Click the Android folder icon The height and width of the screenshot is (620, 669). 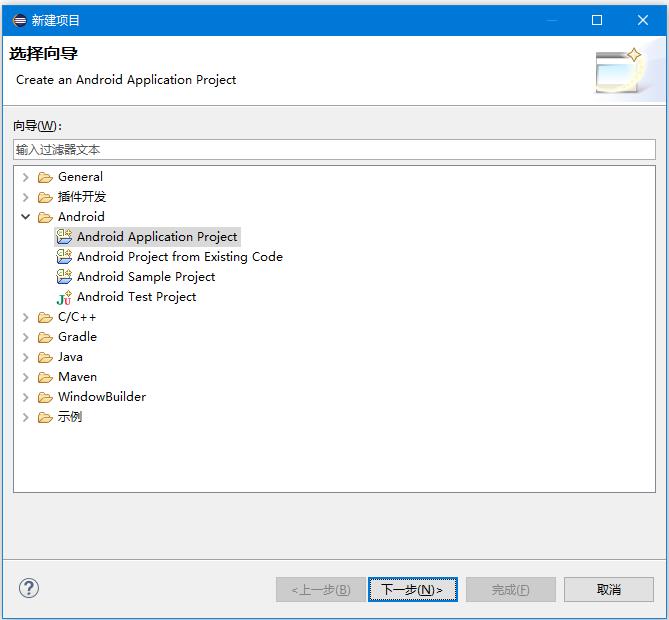point(45,217)
